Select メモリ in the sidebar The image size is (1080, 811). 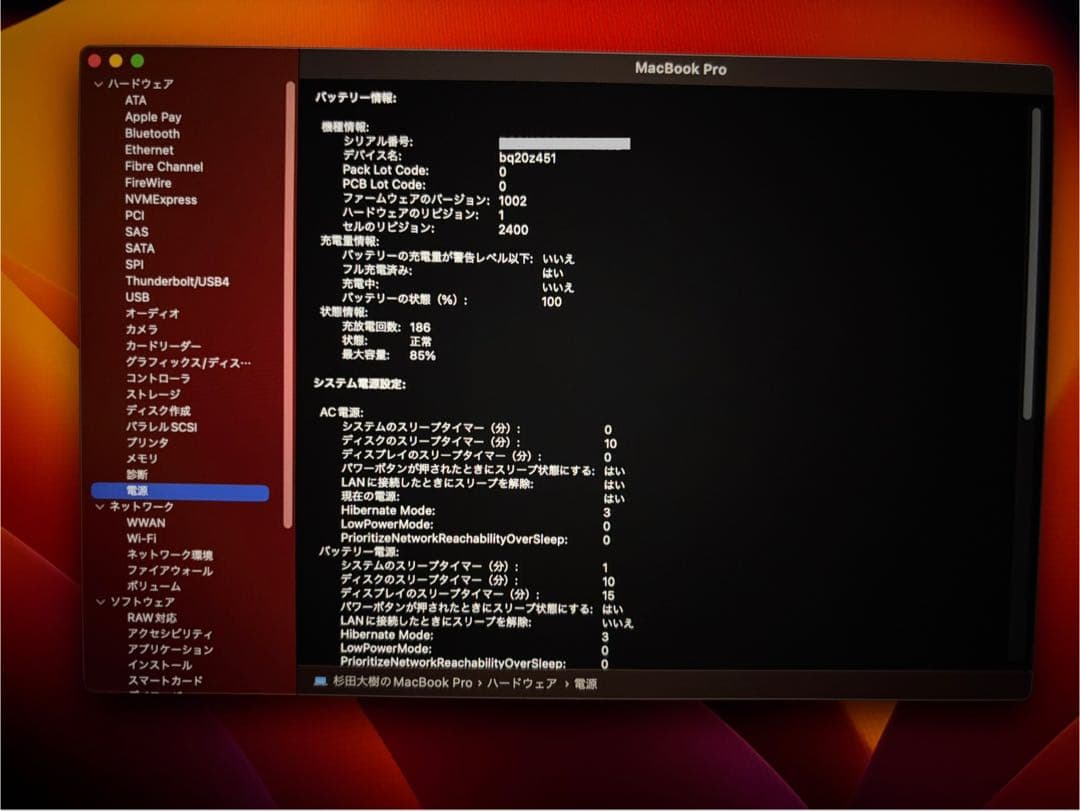click(141, 458)
